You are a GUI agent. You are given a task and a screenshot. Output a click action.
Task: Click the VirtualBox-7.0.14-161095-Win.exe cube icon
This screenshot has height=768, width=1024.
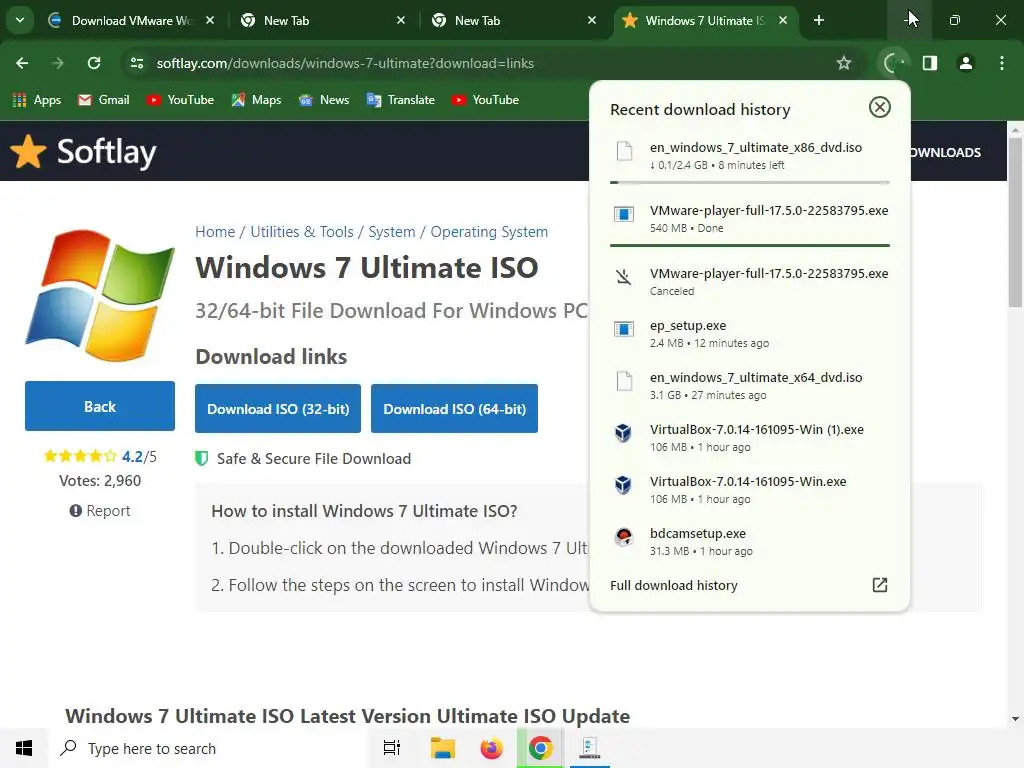click(x=624, y=485)
